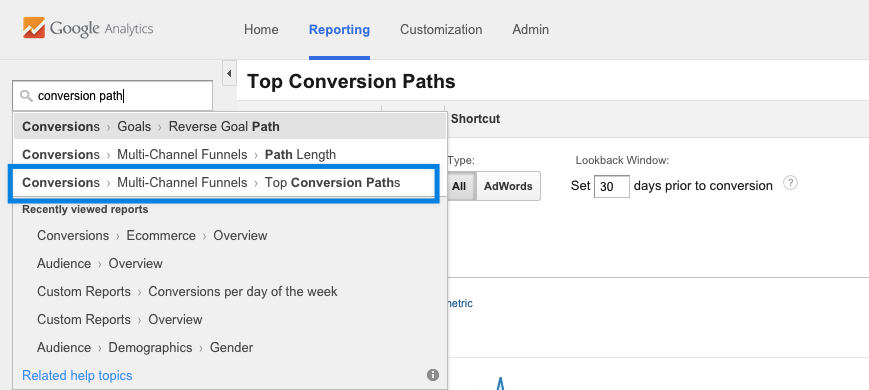Viewport: 869px width, 390px height.
Task: Click the lookback days input field
Action: (x=612, y=187)
